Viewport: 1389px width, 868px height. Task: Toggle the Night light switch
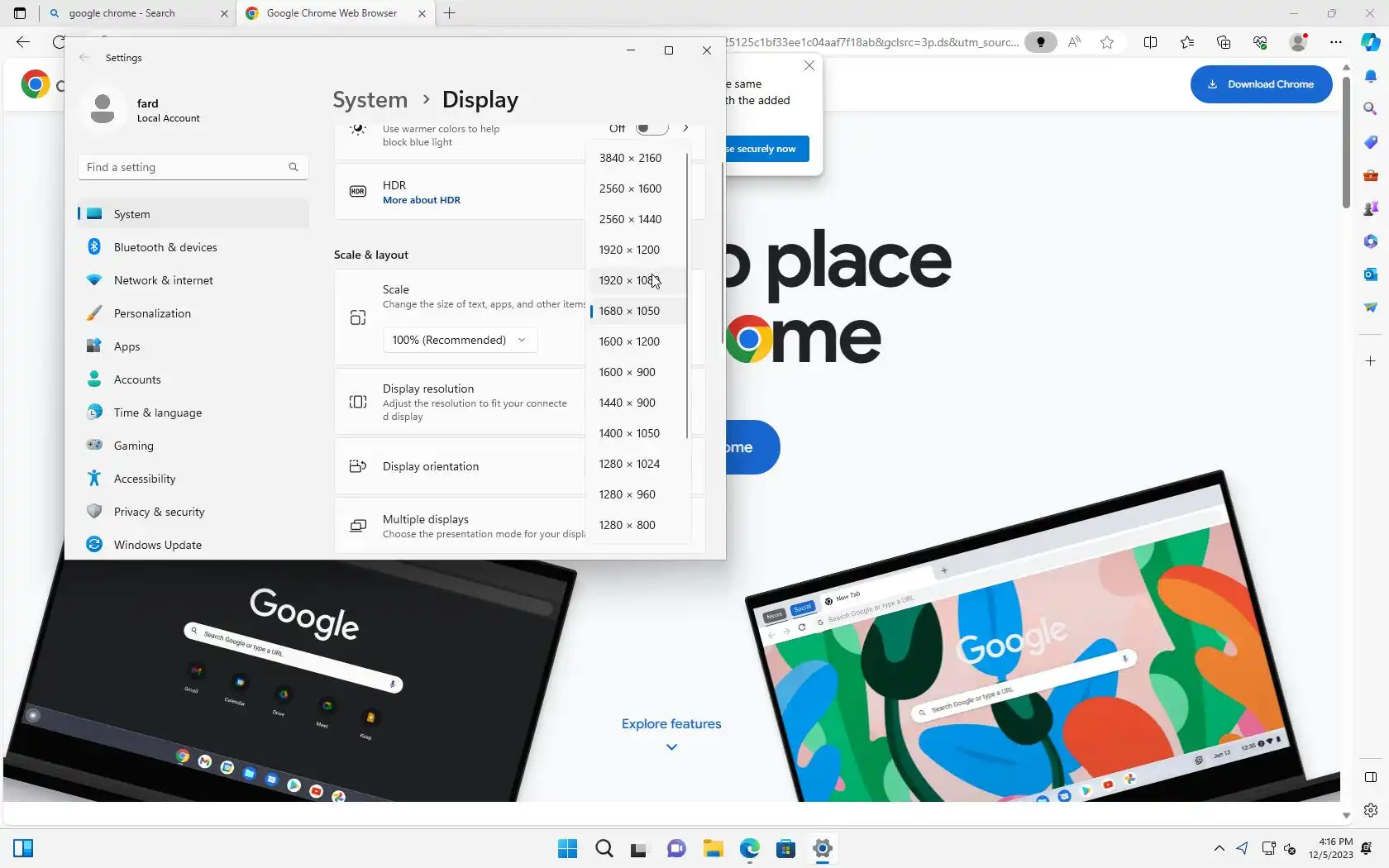(652, 128)
